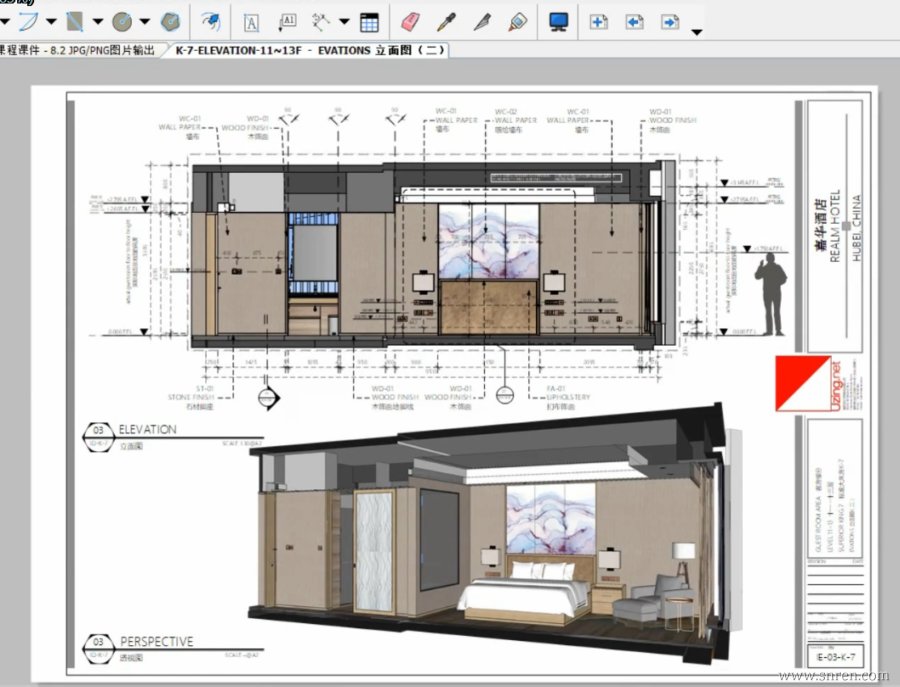Go to the previous page
Screen dimensions: 900x687
[x=634, y=22]
